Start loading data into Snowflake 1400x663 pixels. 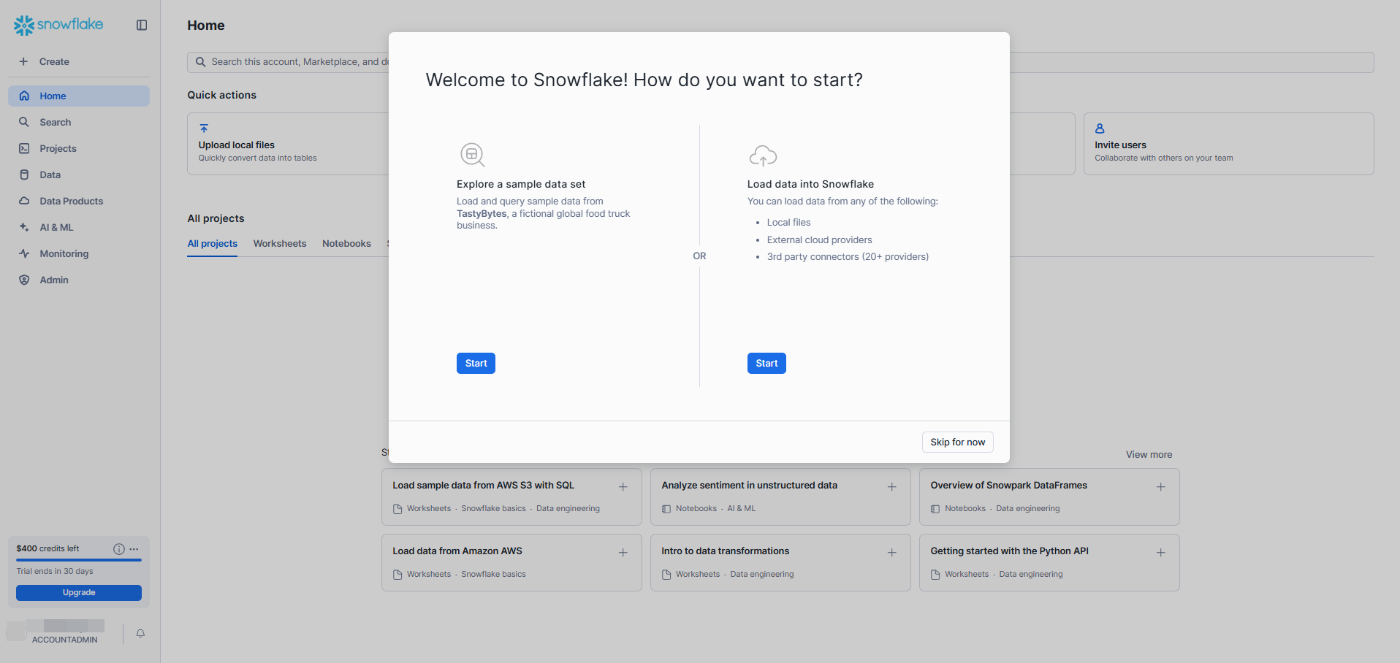tap(767, 363)
